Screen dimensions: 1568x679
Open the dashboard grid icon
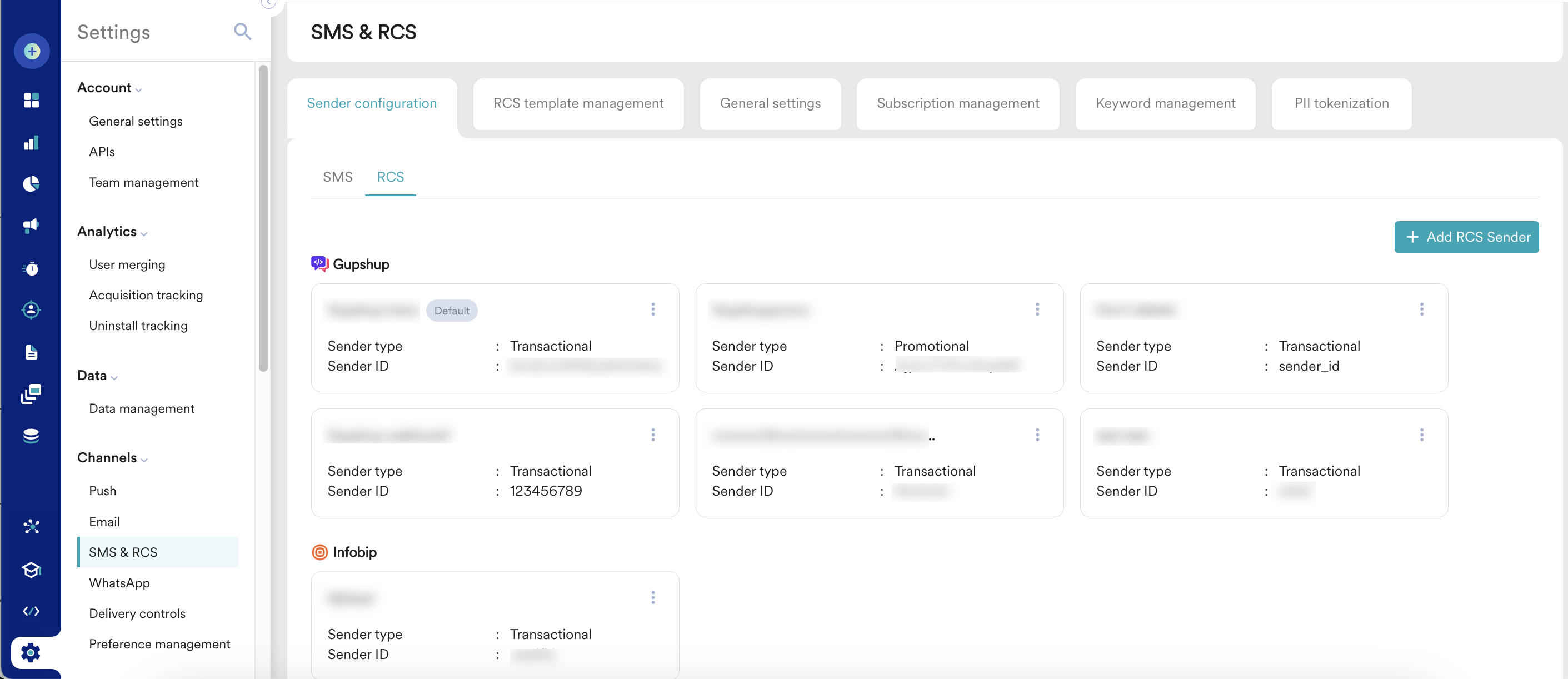pyautogui.click(x=31, y=100)
